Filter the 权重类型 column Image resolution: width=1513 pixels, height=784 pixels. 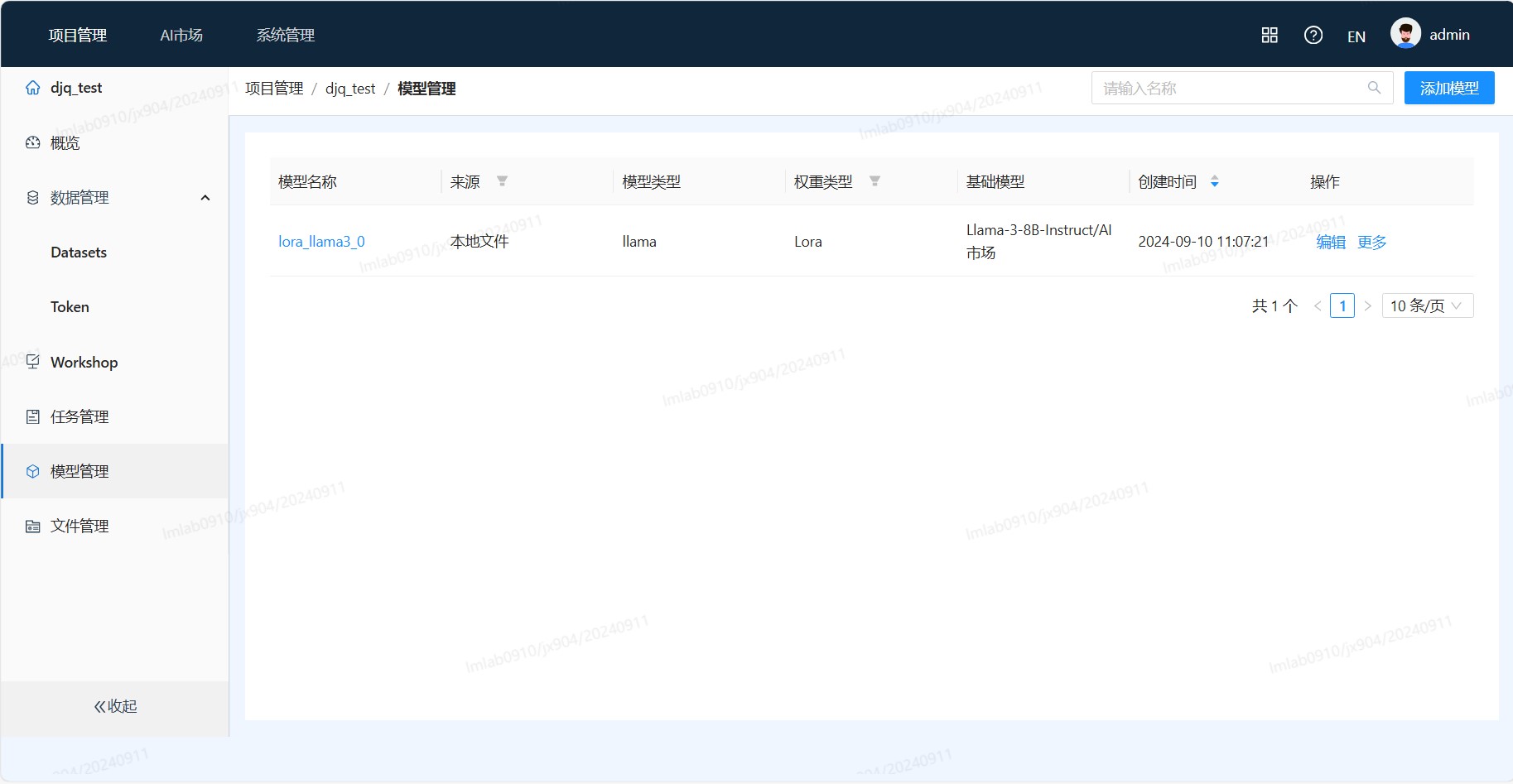click(x=875, y=181)
